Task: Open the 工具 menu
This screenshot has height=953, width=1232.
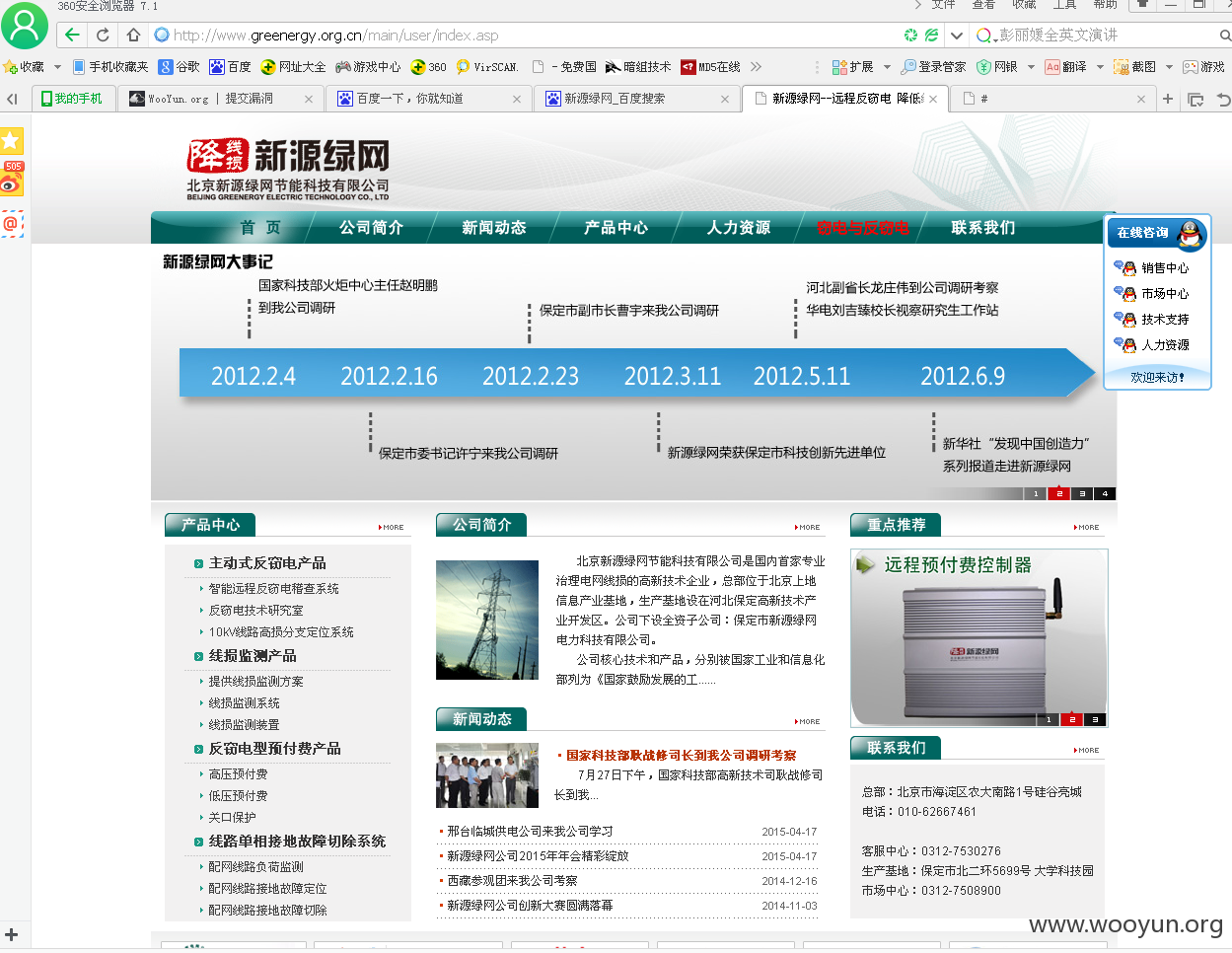Action: (x=1064, y=5)
